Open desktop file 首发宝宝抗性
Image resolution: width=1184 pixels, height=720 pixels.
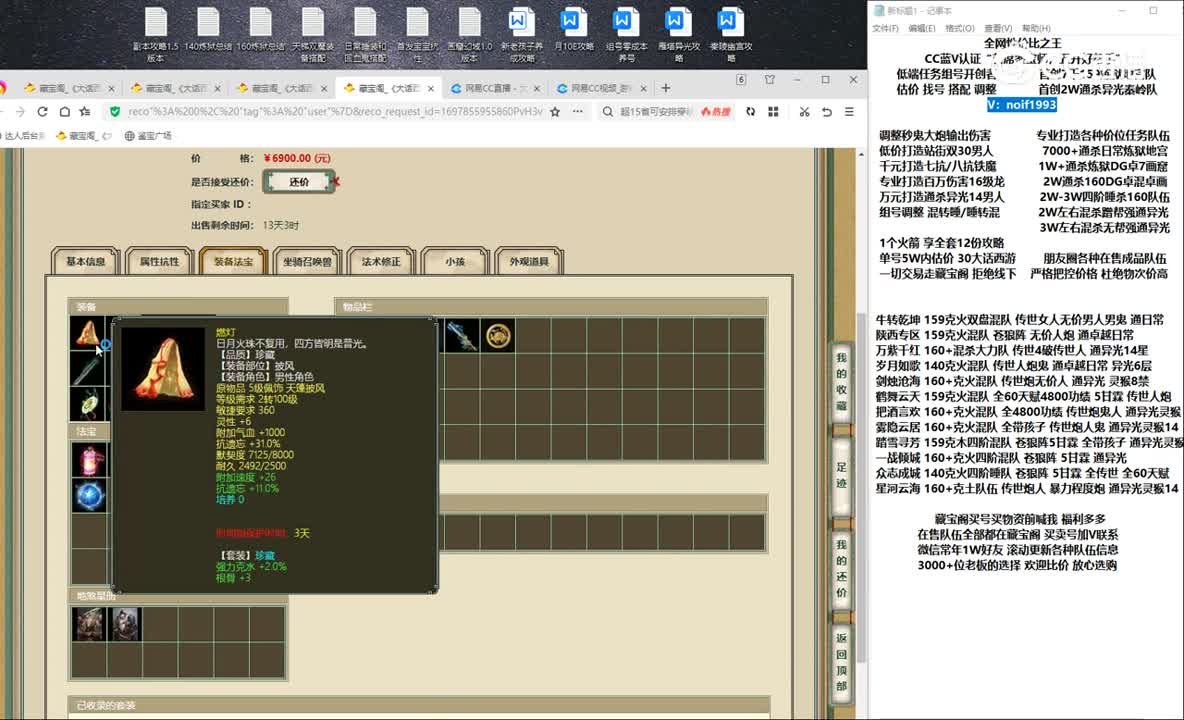tap(417, 35)
